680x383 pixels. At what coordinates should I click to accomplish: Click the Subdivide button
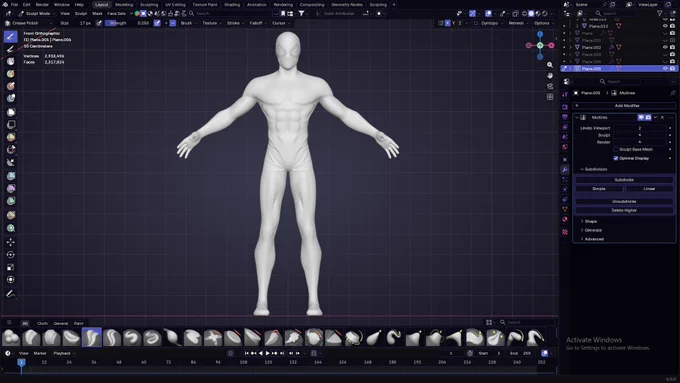pyautogui.click(x=624, y=180)
